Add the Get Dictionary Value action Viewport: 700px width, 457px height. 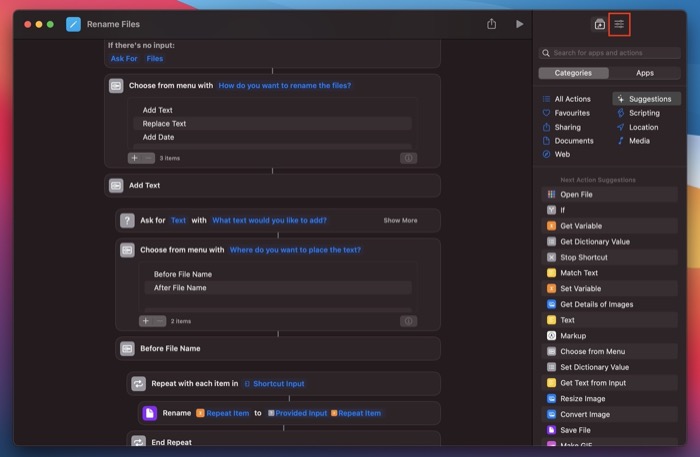click(610, 241)
